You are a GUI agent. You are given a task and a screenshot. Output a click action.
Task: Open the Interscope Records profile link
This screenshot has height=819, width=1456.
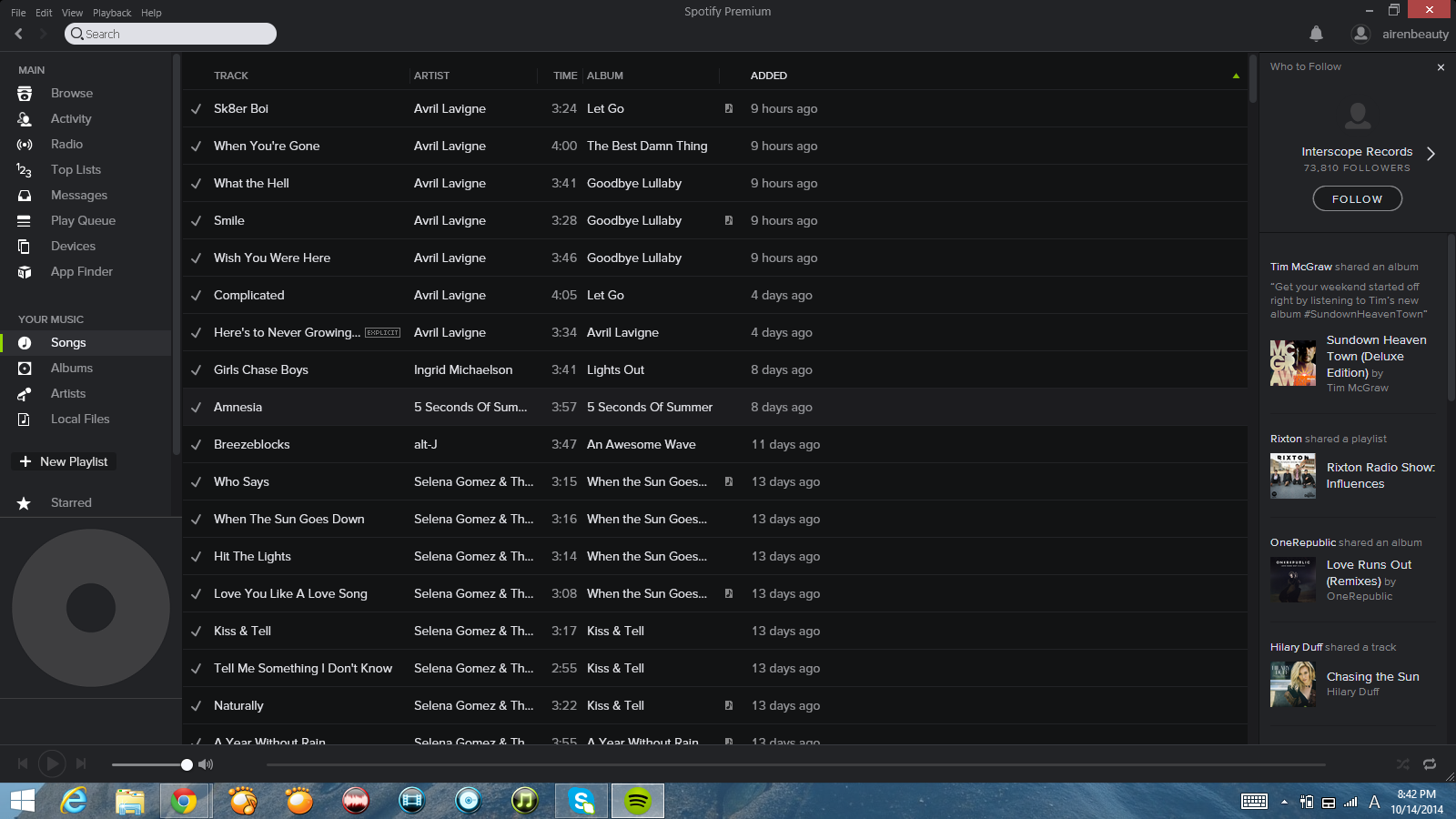[1357, 152]
